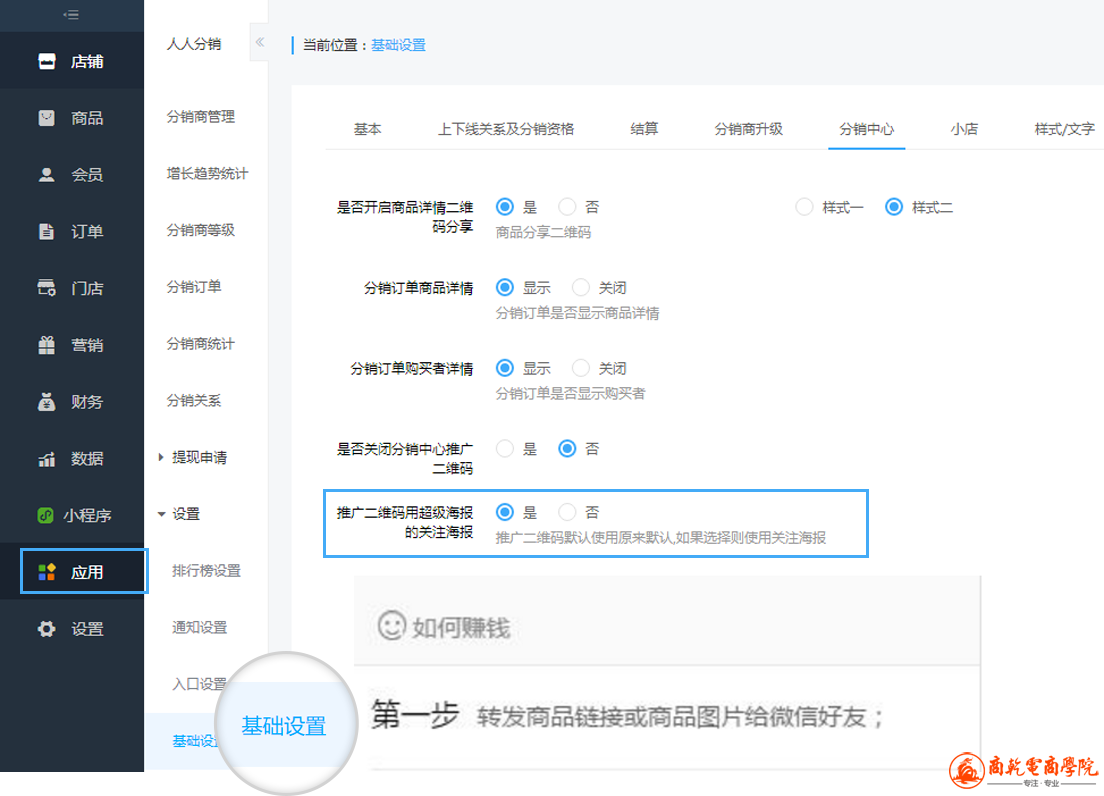Open the 应用 colorful apps icon
This screenshot has height=796, width=1104.
[46, 572]
